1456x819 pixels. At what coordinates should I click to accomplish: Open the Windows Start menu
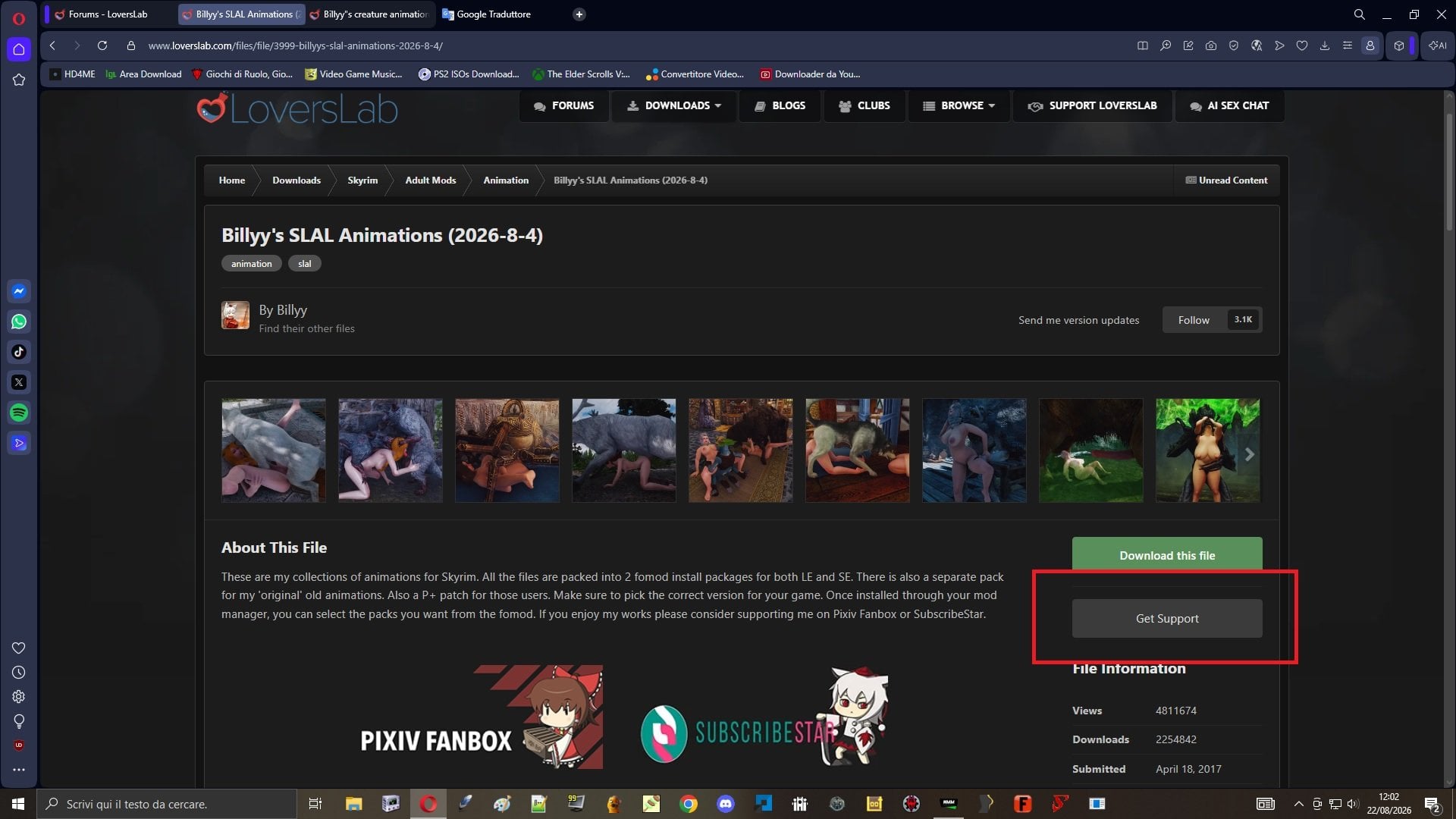point(18,804)
